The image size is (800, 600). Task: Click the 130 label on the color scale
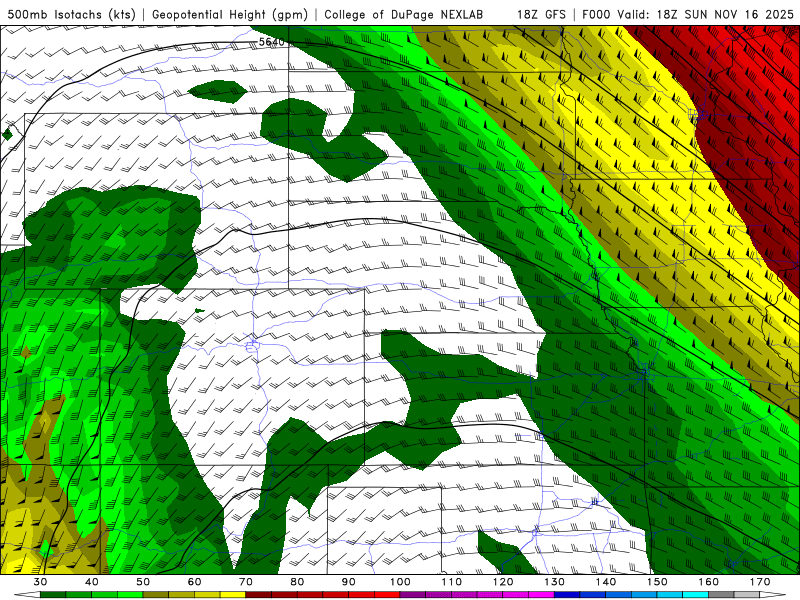pyautogui.click(x=555, y=582)
